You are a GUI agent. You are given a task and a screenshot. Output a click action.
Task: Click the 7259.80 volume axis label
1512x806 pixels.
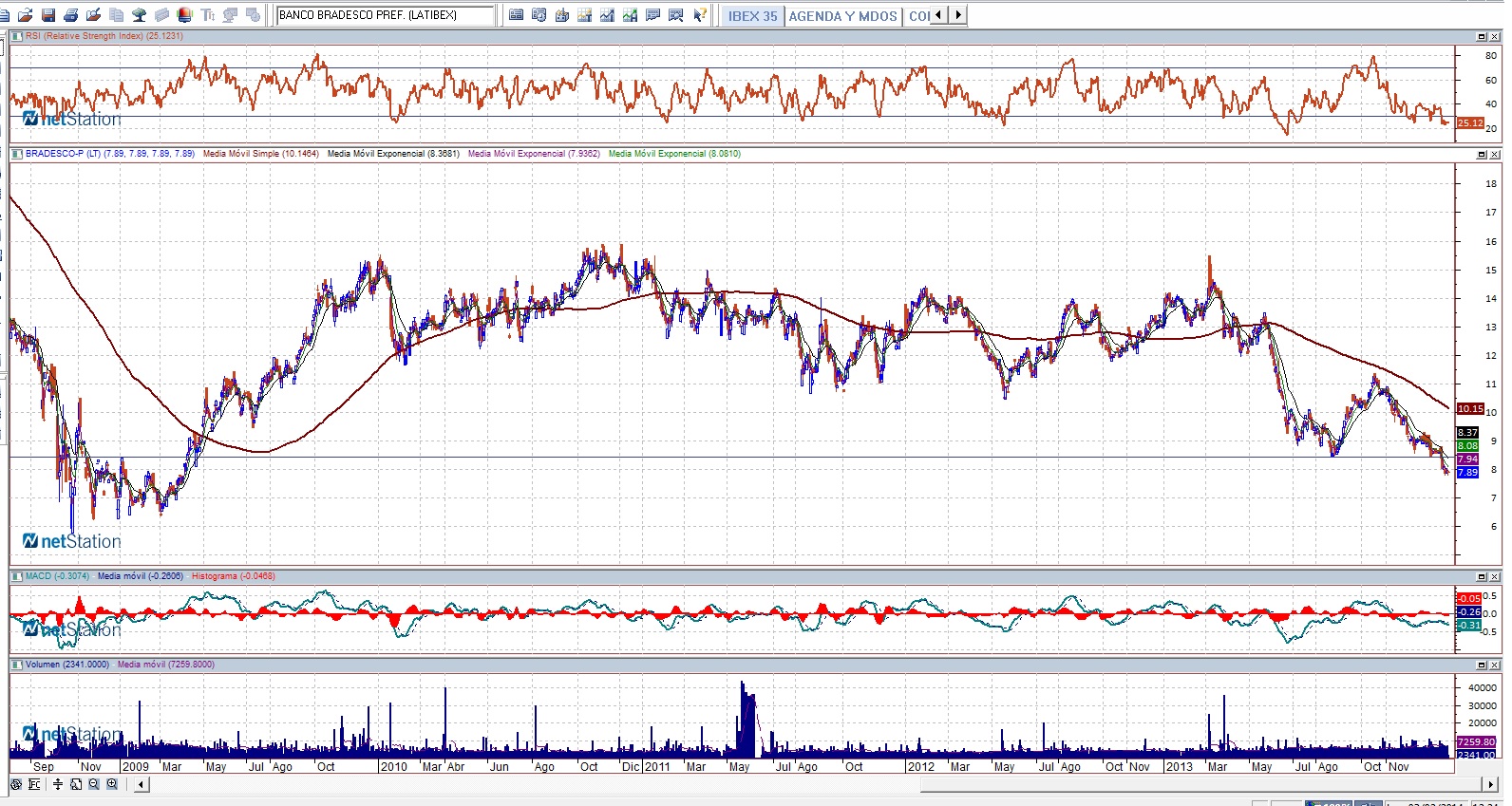[x=1477, y=742]
